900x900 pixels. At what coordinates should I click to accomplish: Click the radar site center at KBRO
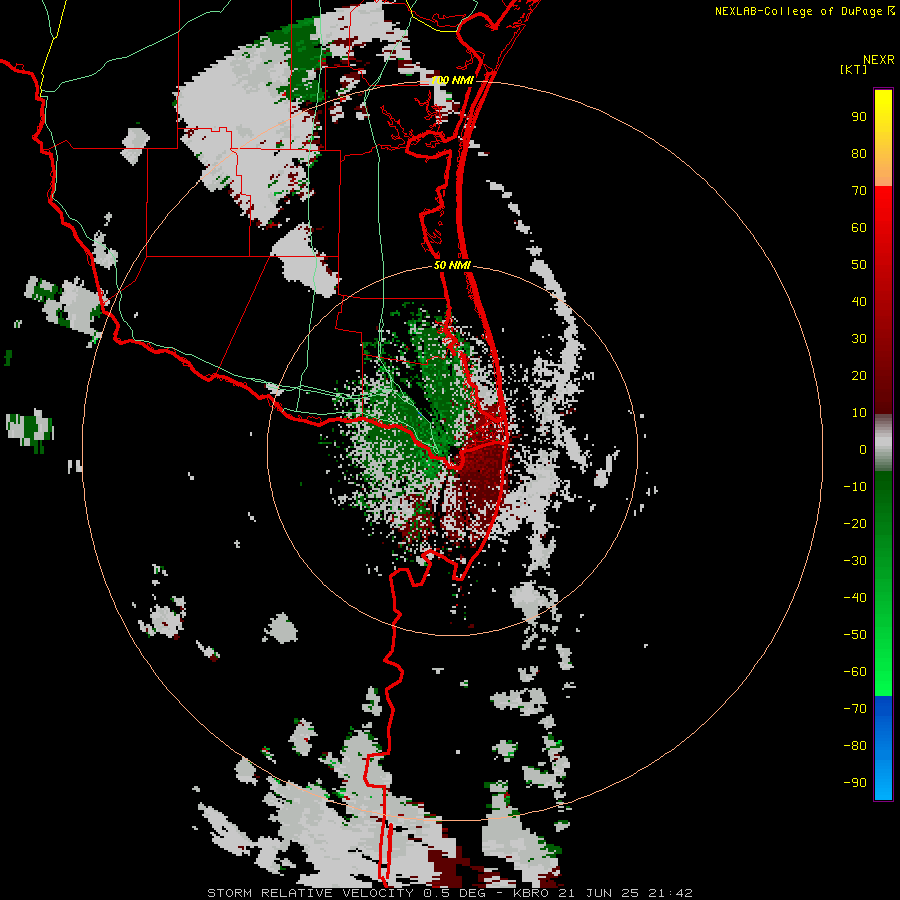point(453,451)
